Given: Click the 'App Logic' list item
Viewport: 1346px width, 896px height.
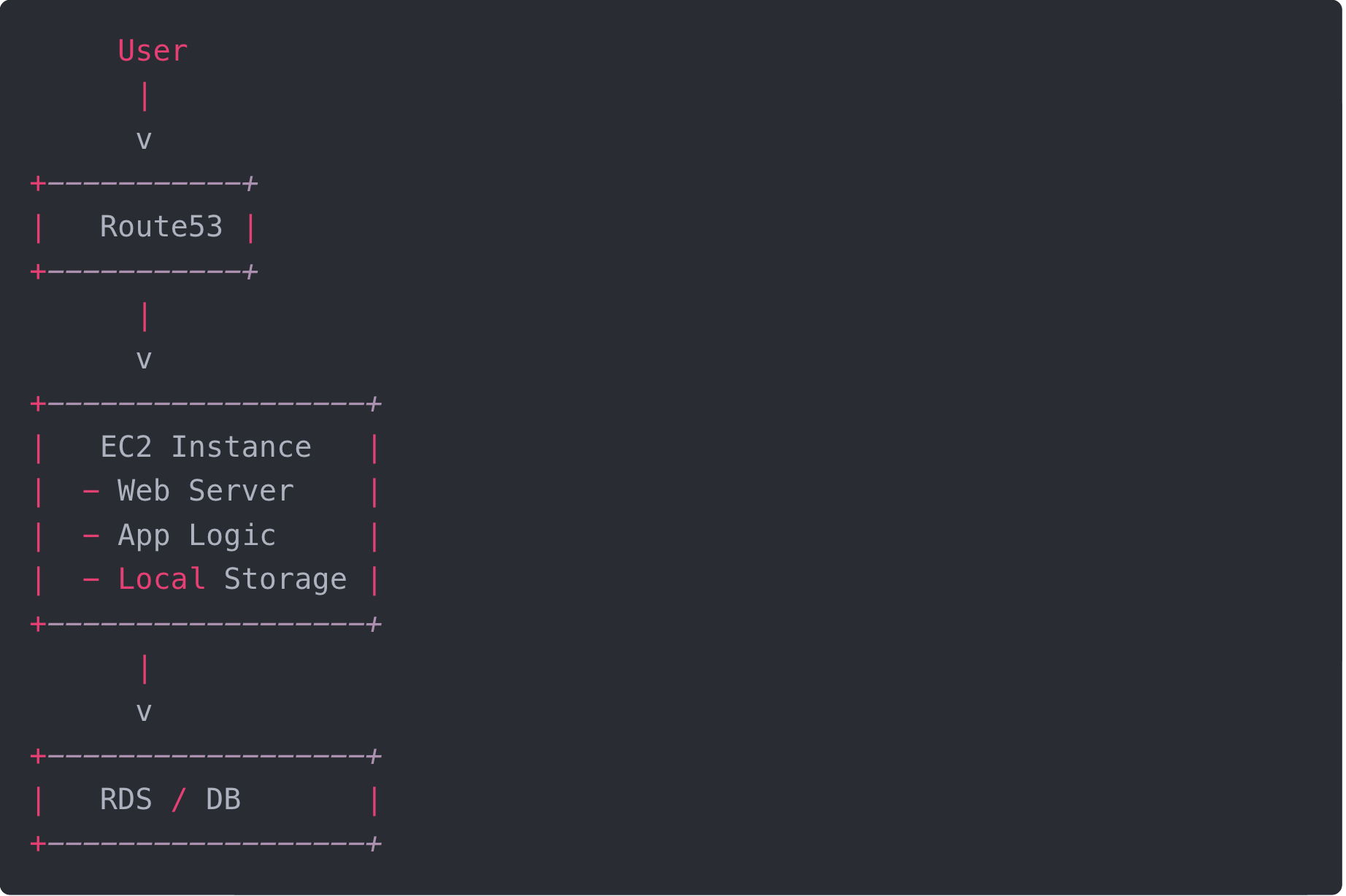Looking at the screenshot, I should point(197,536).
